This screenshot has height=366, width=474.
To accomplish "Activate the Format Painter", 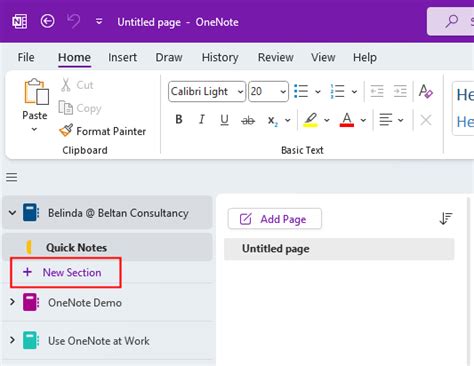I will coord(102,131).
